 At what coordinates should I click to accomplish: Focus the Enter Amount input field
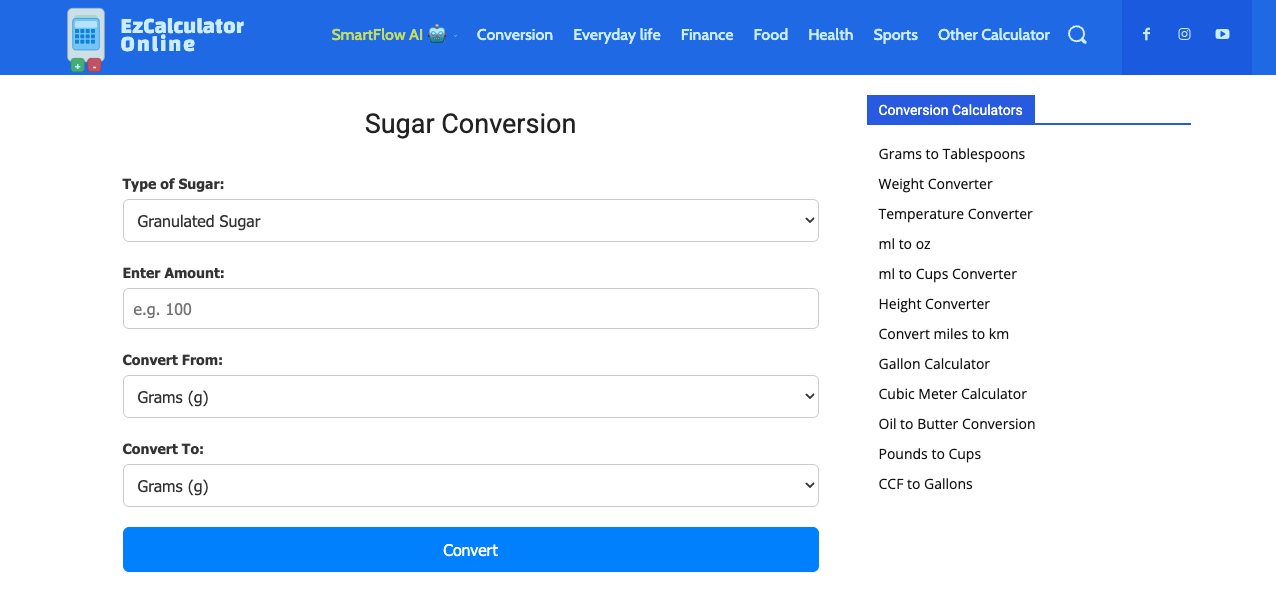471,309
